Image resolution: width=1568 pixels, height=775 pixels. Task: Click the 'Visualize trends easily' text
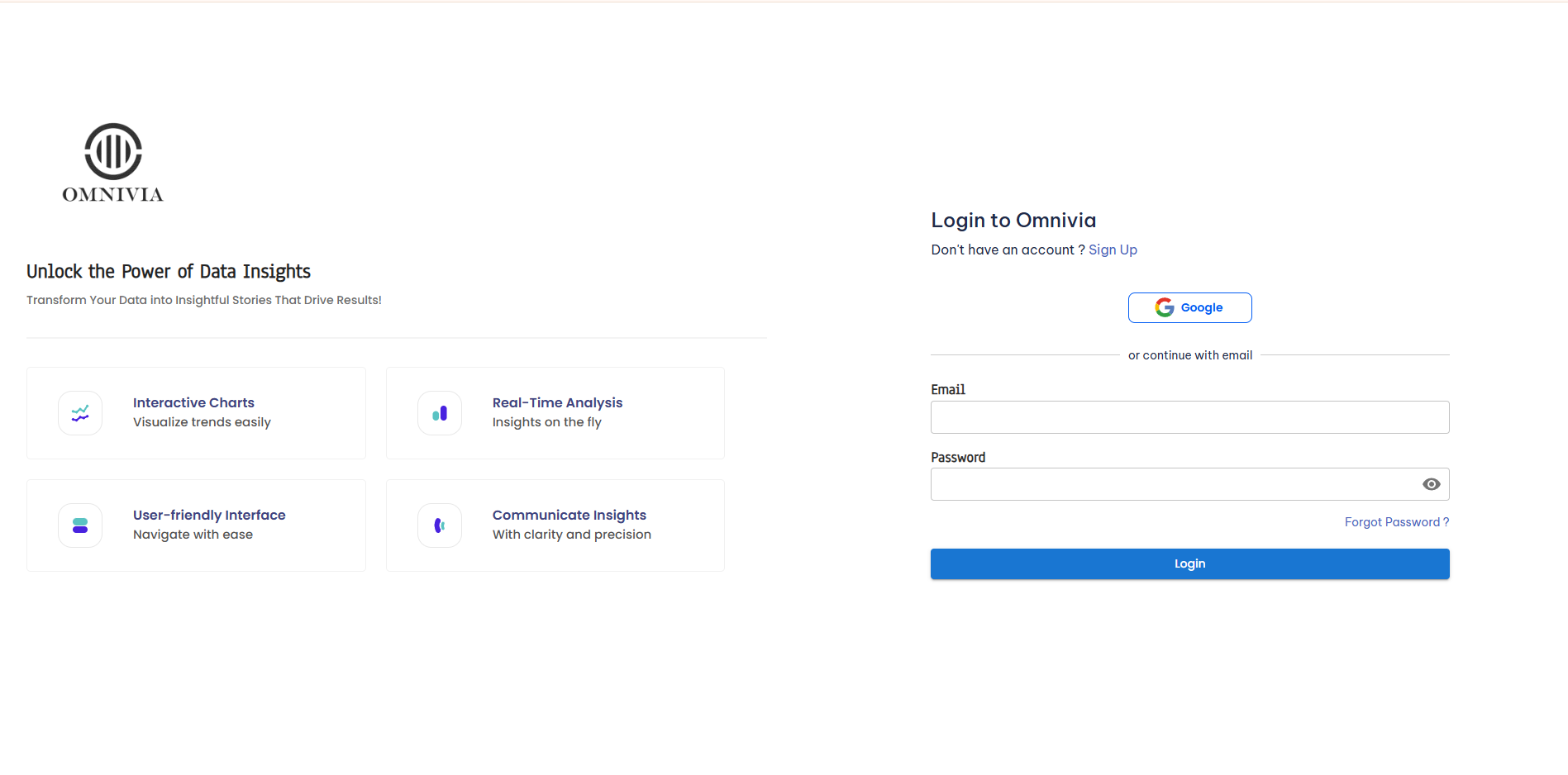(202, 422)
